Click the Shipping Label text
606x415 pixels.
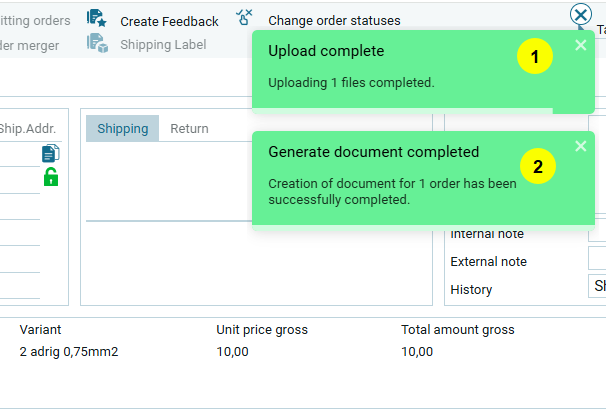point(163,44)
